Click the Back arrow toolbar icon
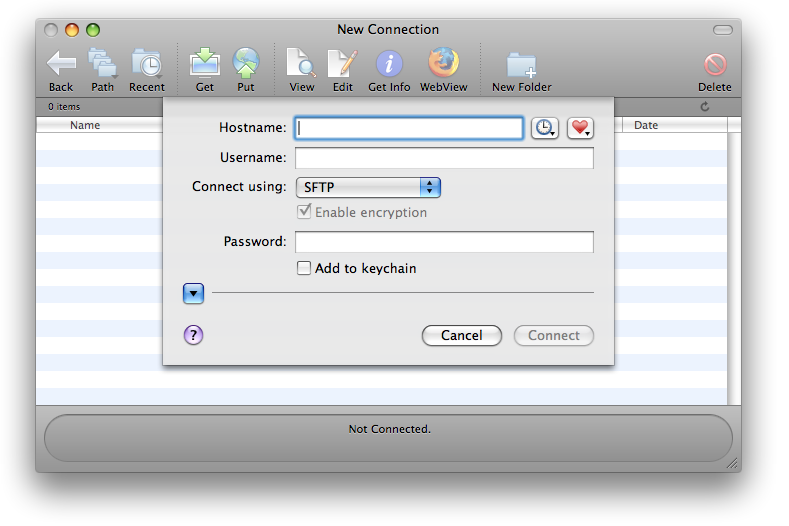This screenshot has width=789, height=526. [x=61, y=65]
